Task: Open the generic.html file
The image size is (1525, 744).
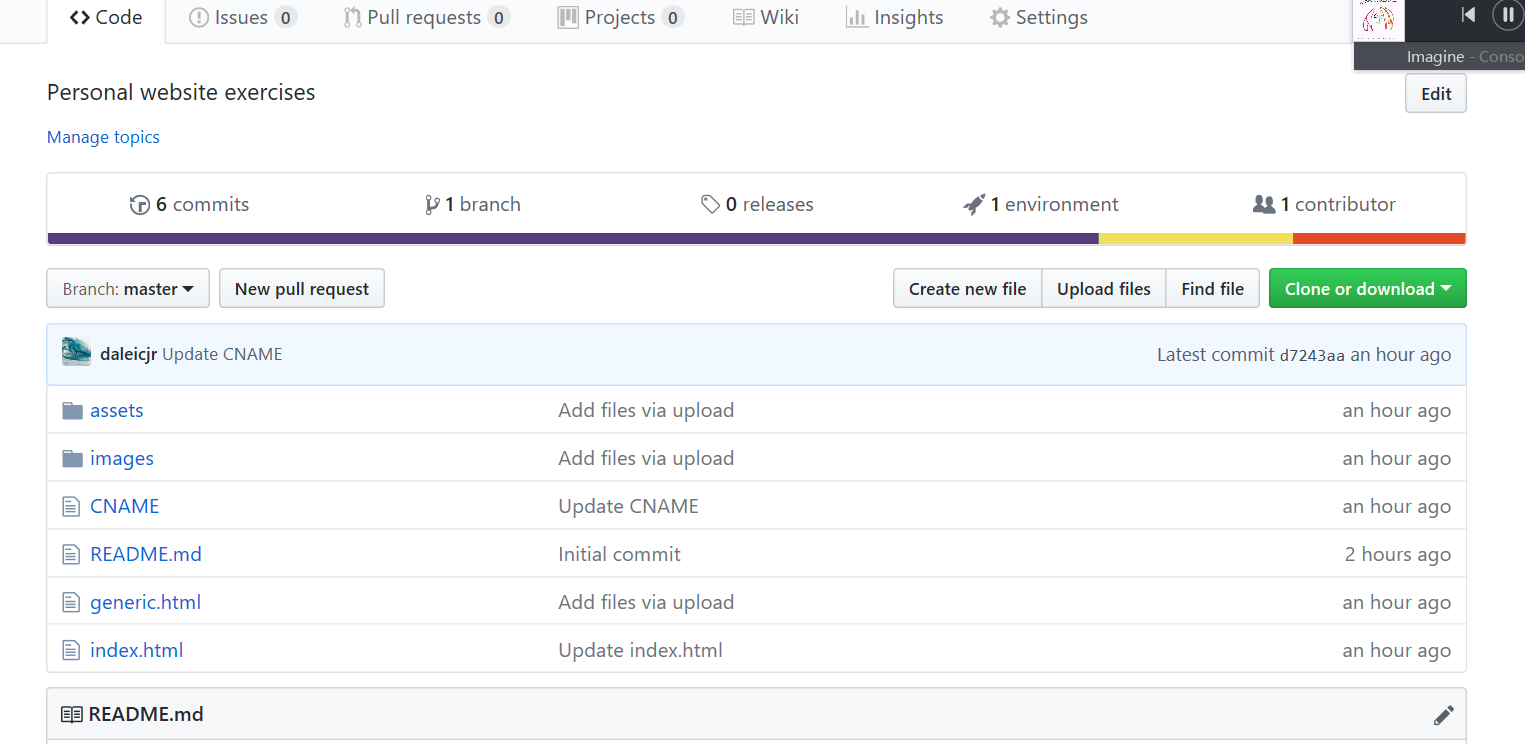Action: pos(145,602)
